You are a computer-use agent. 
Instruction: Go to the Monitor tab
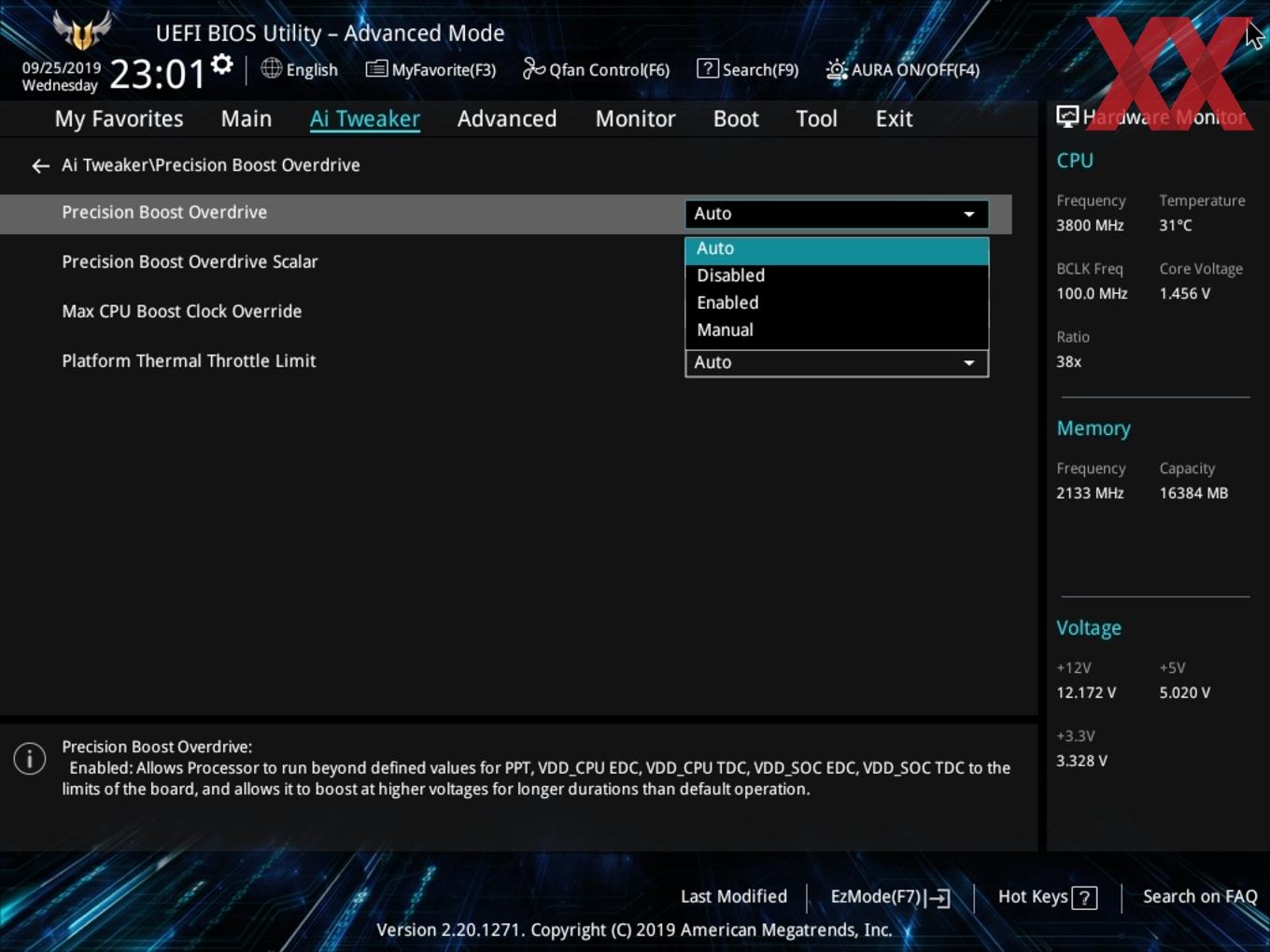[x=635, y=119]
